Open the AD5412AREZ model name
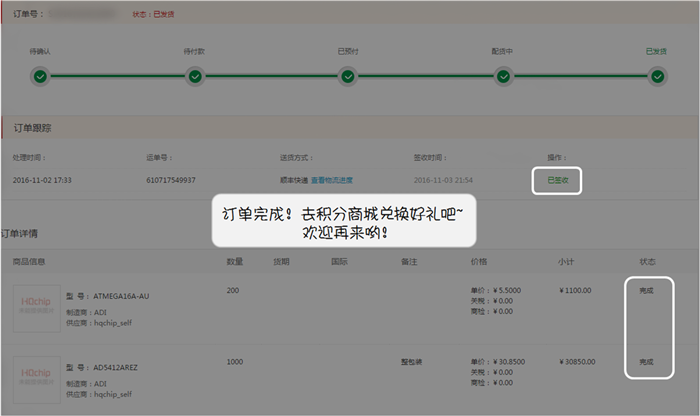Image resolution: width=700 pixels, height=416 pixels. point(116,368)
